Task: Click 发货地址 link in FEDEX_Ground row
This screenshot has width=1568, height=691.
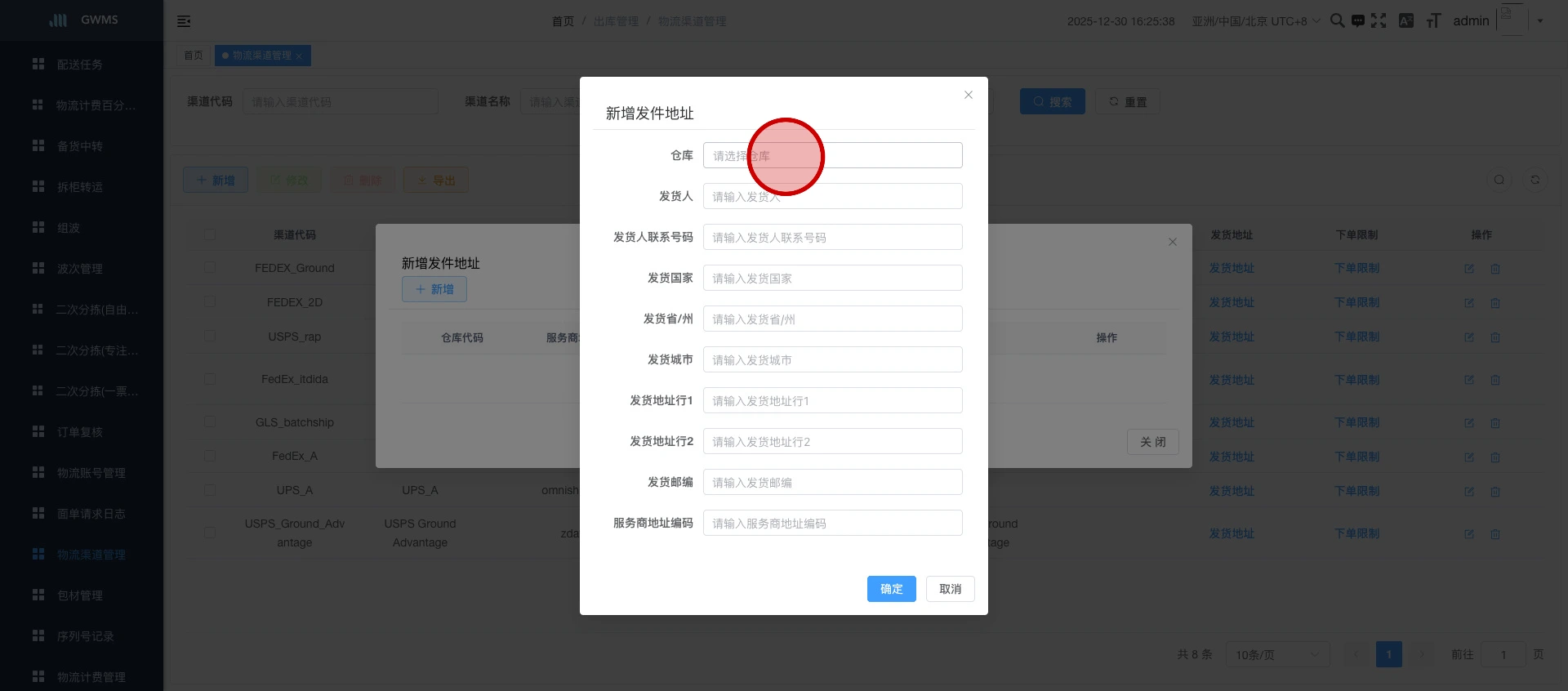Action: (x=1232, y=268)
